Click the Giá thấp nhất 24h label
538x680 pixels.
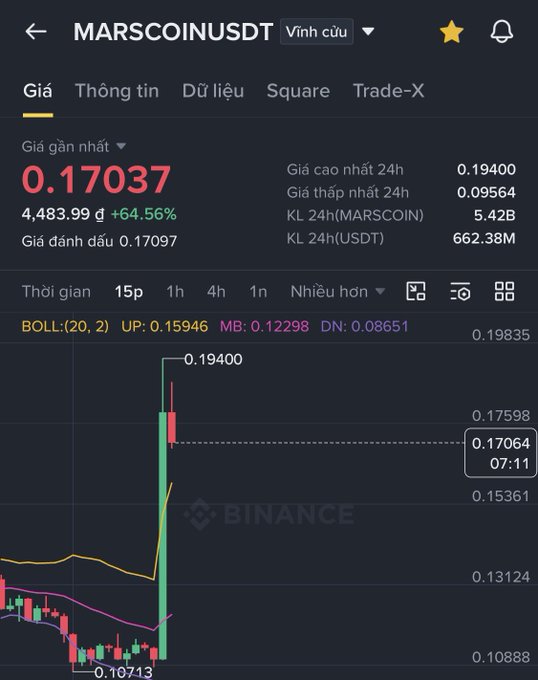point(348,193)
